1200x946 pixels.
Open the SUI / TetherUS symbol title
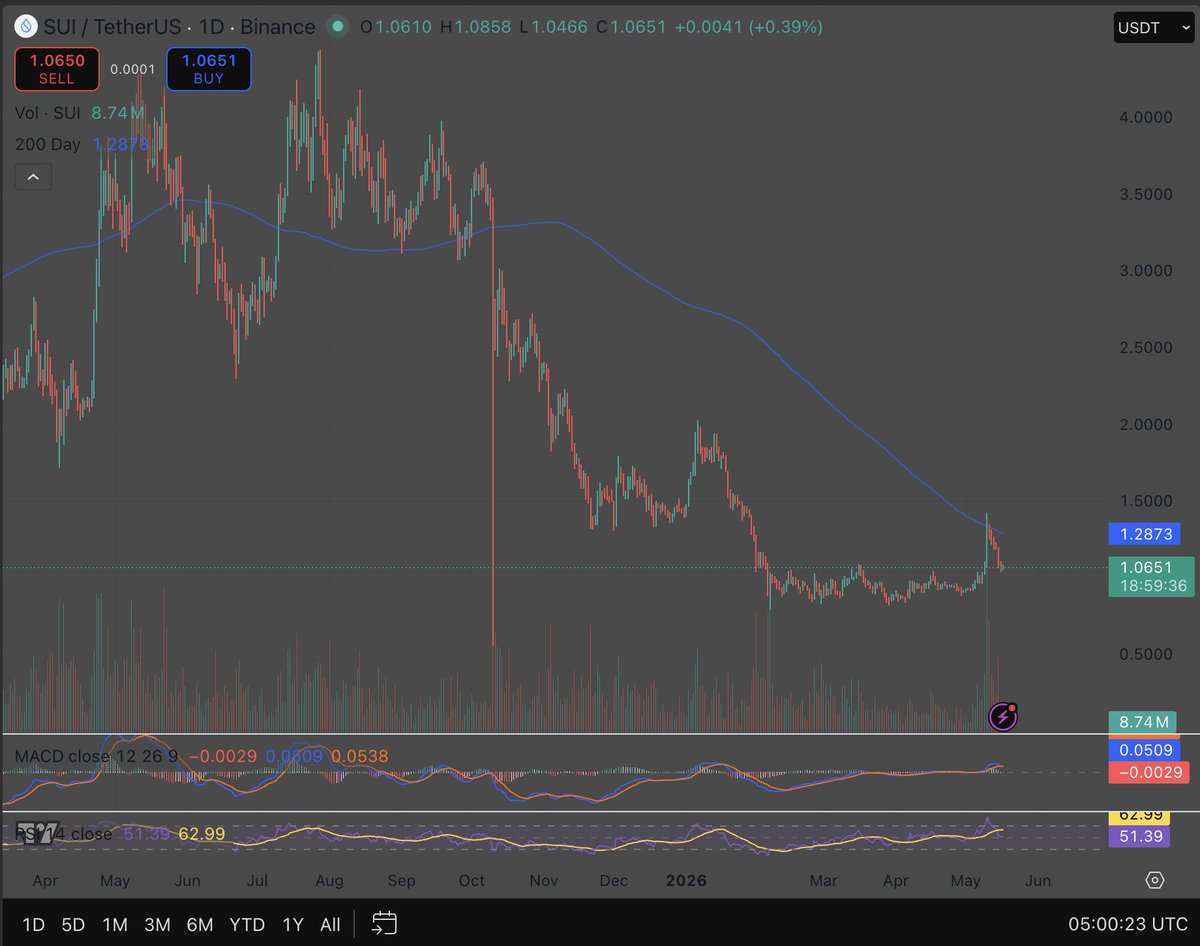(180, 27)
